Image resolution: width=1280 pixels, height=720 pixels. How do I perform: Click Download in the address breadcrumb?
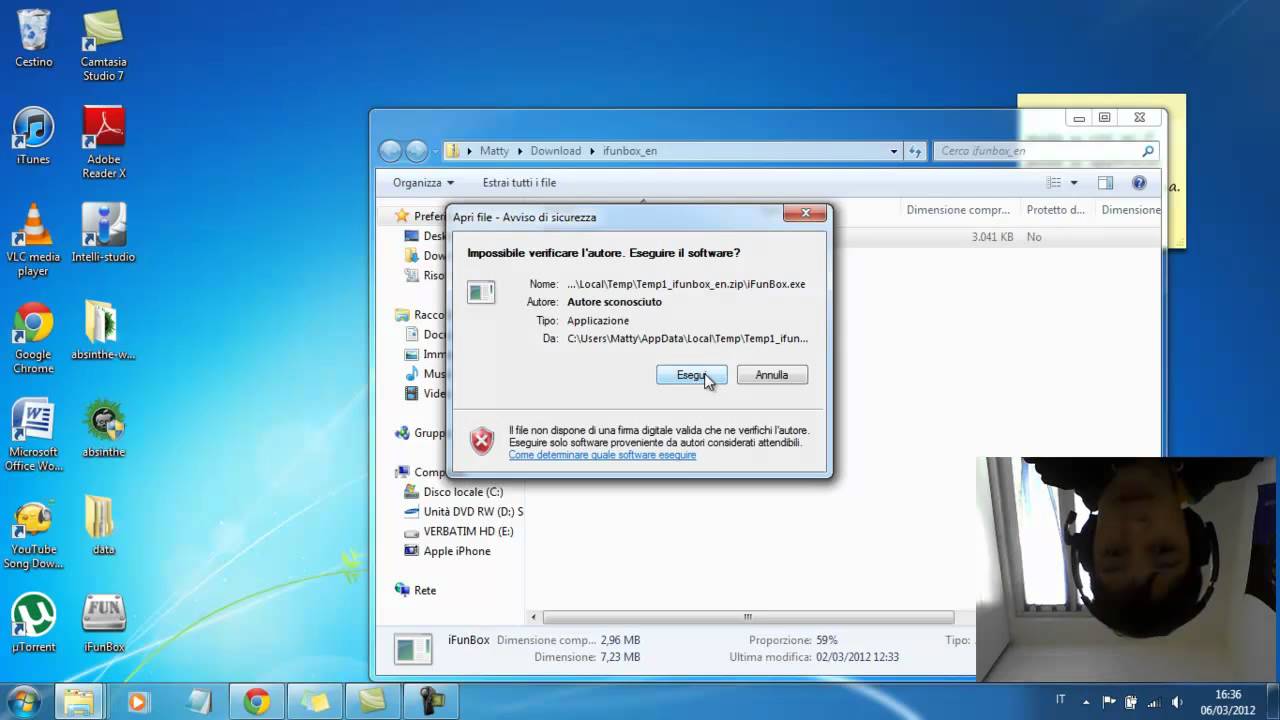(555, 151)
